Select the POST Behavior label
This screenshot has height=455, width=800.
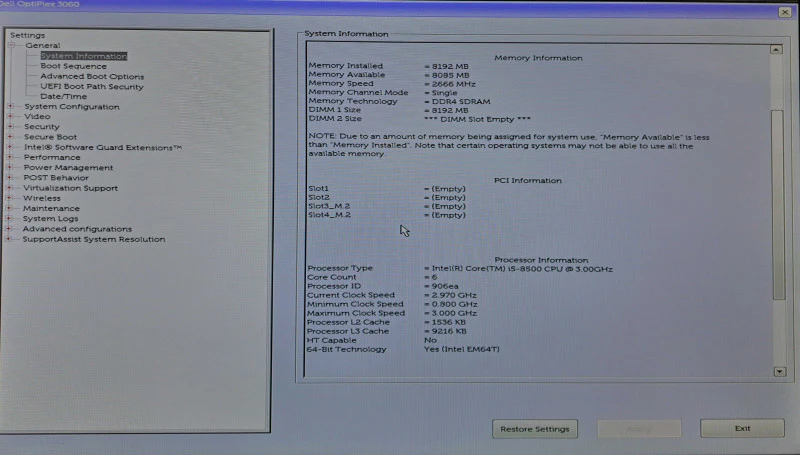point(56,178)
